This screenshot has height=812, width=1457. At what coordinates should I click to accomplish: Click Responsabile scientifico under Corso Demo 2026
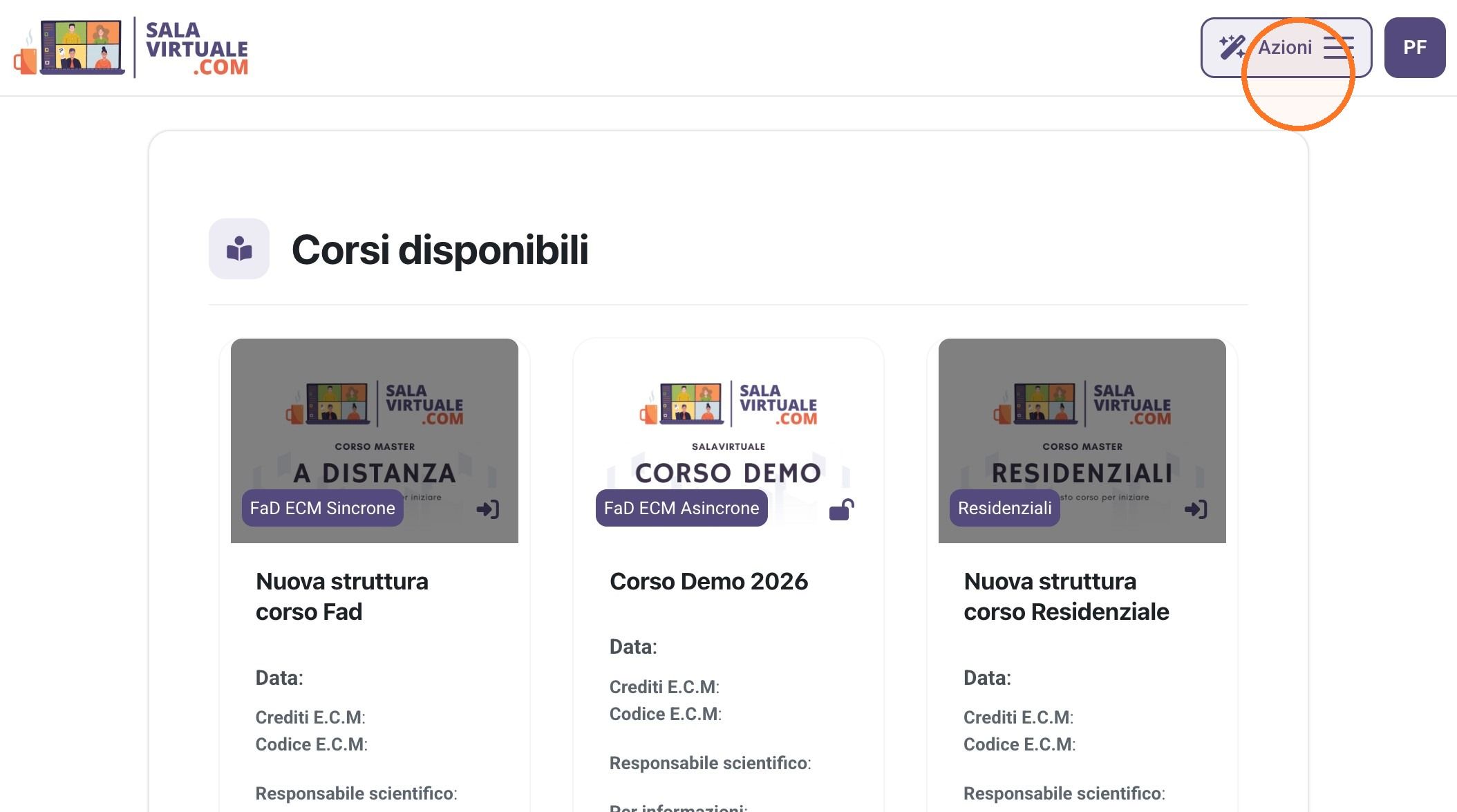pyautogui.click(x=710, y=763)
